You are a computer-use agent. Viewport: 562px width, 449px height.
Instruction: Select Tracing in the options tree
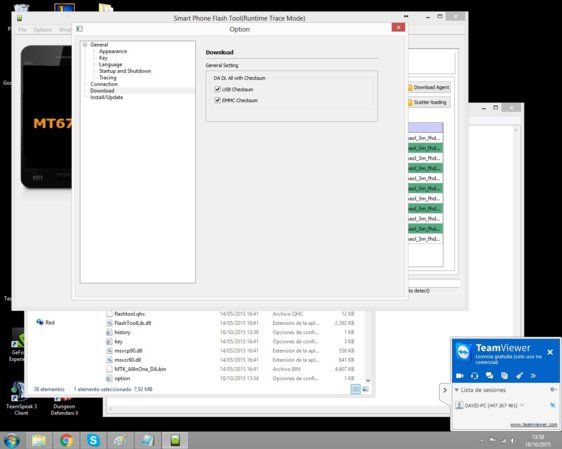(108, 77)
